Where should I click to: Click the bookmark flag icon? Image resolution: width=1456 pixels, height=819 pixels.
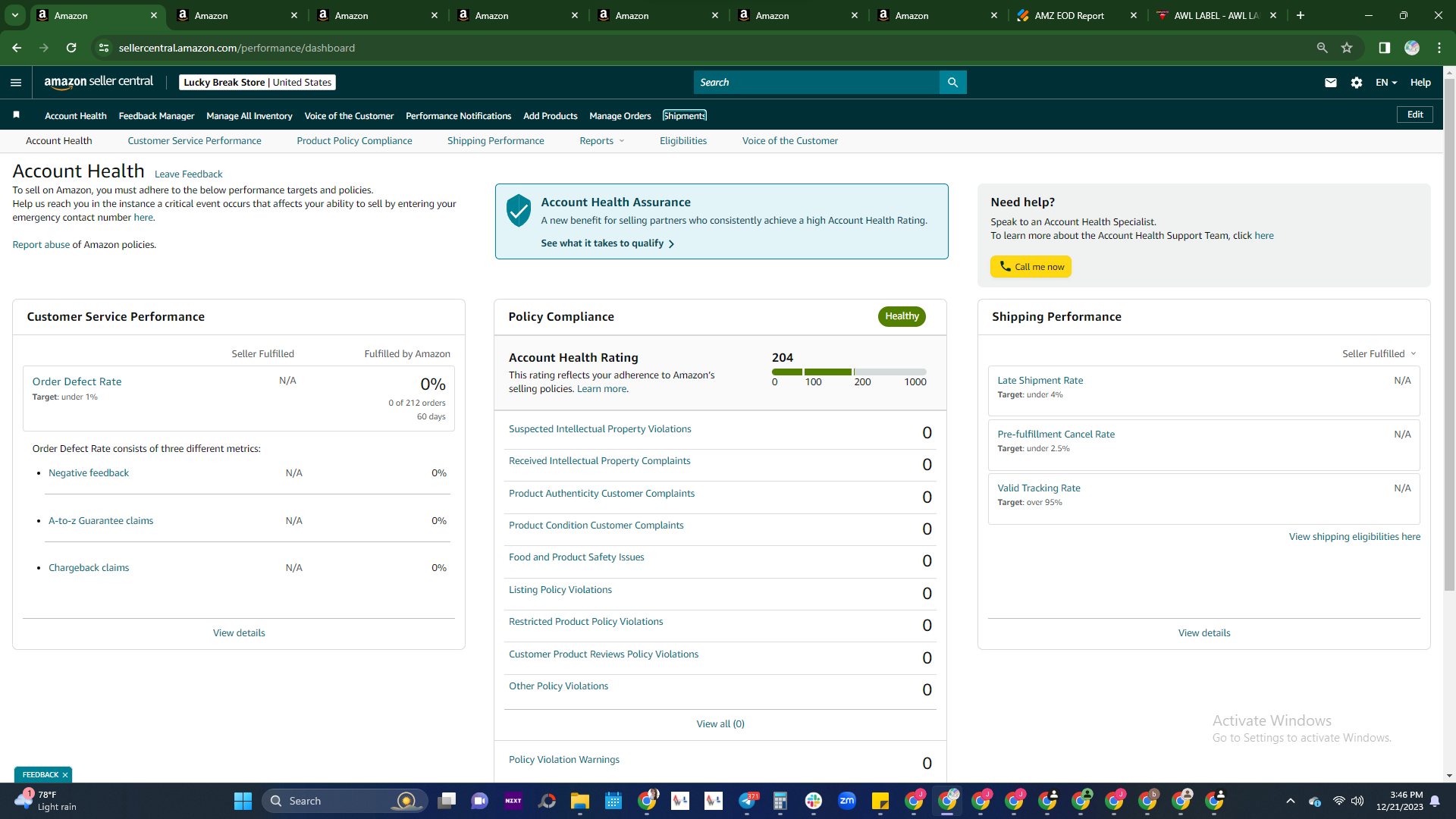click(16, 115)
